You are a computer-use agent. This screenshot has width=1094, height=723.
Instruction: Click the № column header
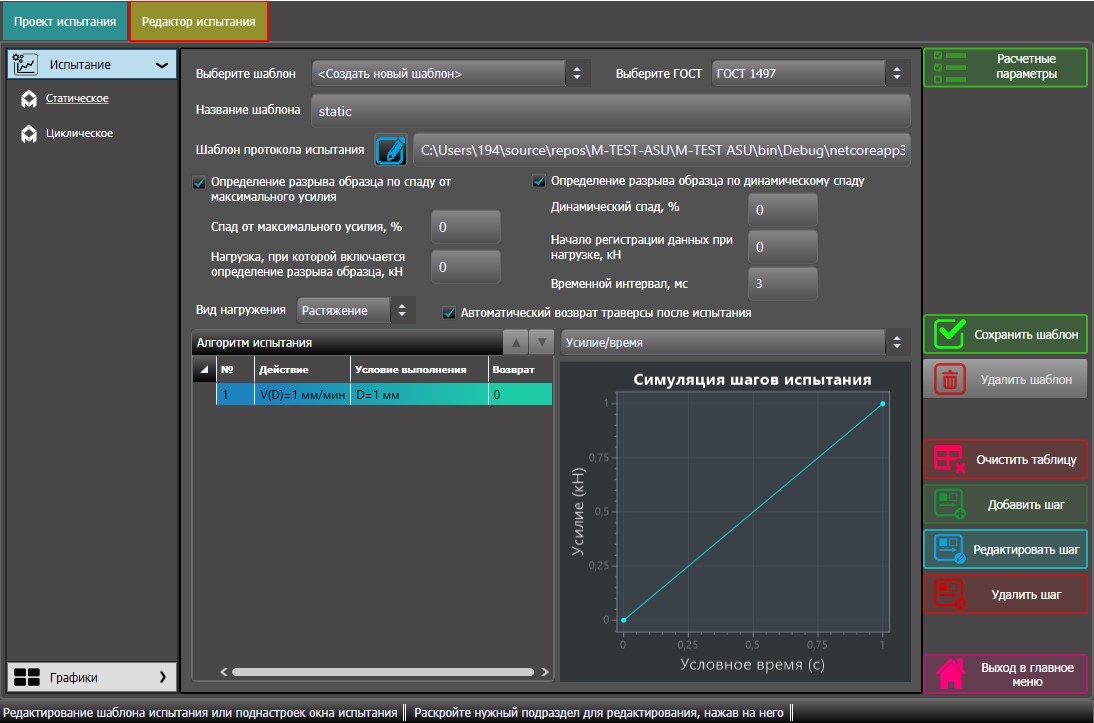[235, 370]
